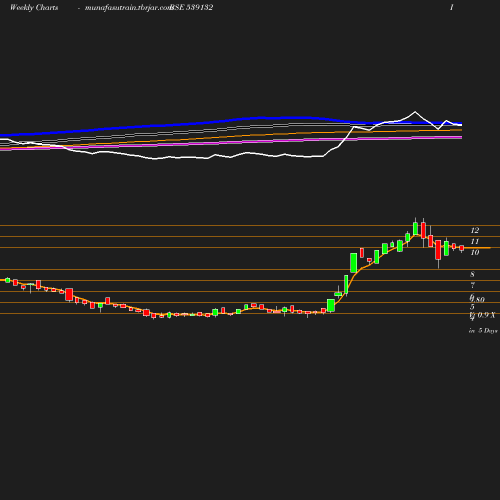Screen dimensions: 500x500
Task: Click the price axis label "5"
Action: pyautogui.click(x=472, y=307)
